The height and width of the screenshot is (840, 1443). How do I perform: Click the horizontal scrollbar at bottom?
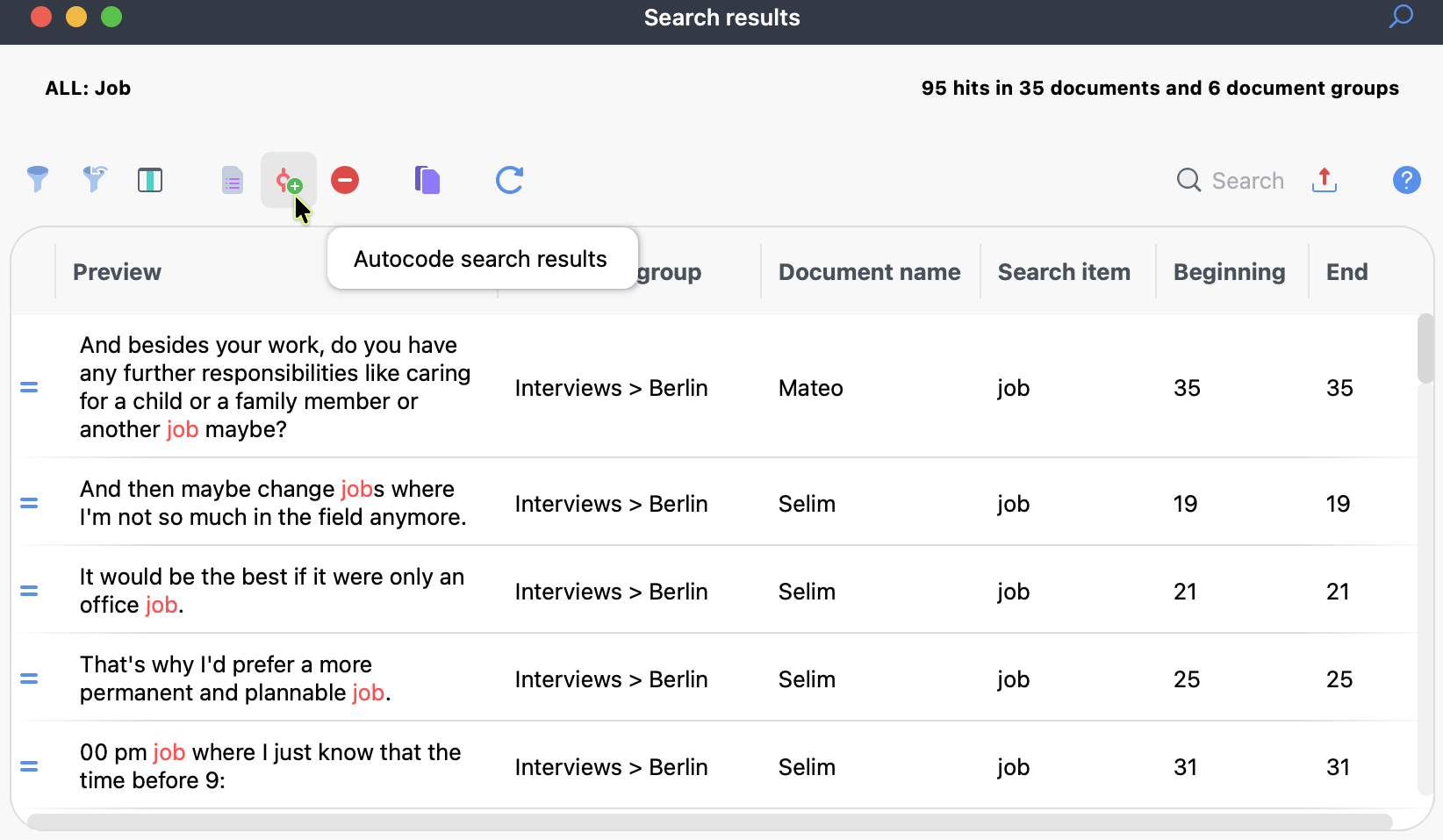click(x=709, y=822)
